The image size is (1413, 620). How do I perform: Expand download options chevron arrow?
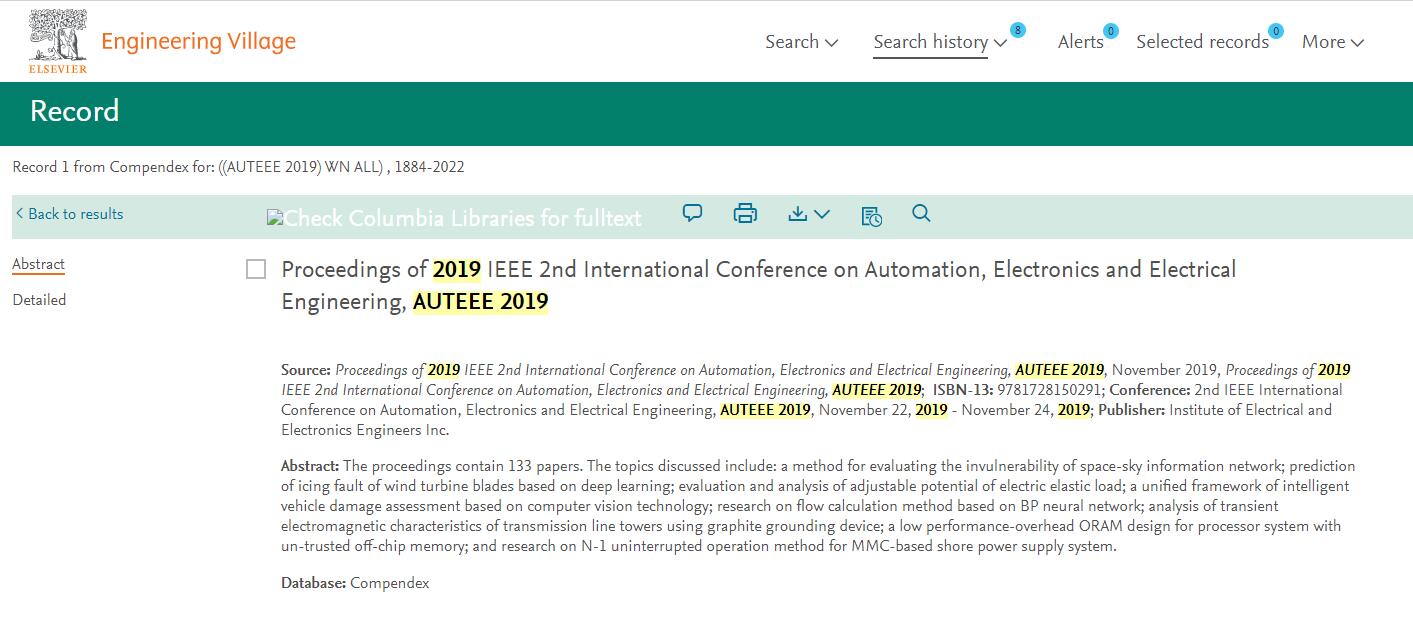coord(822,214)
